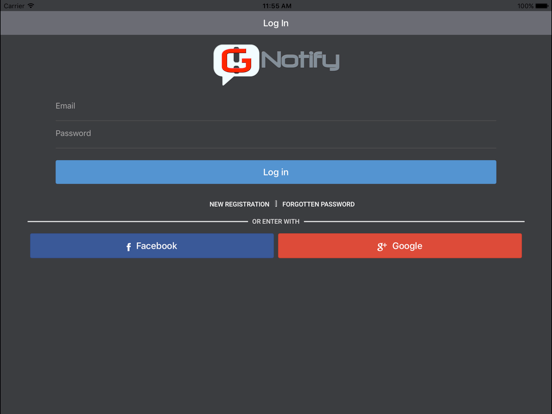The width and height of the screenshot is (552, 414).
Task: Tap the blue Log in button
Action: pos(276,172)
